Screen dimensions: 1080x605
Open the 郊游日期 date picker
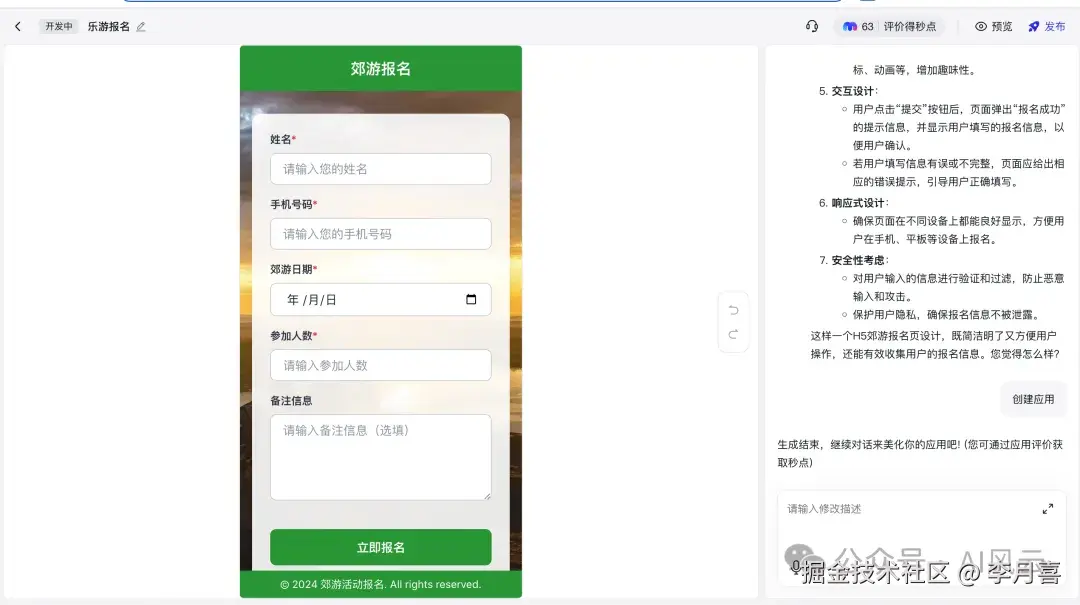[380, 299]
